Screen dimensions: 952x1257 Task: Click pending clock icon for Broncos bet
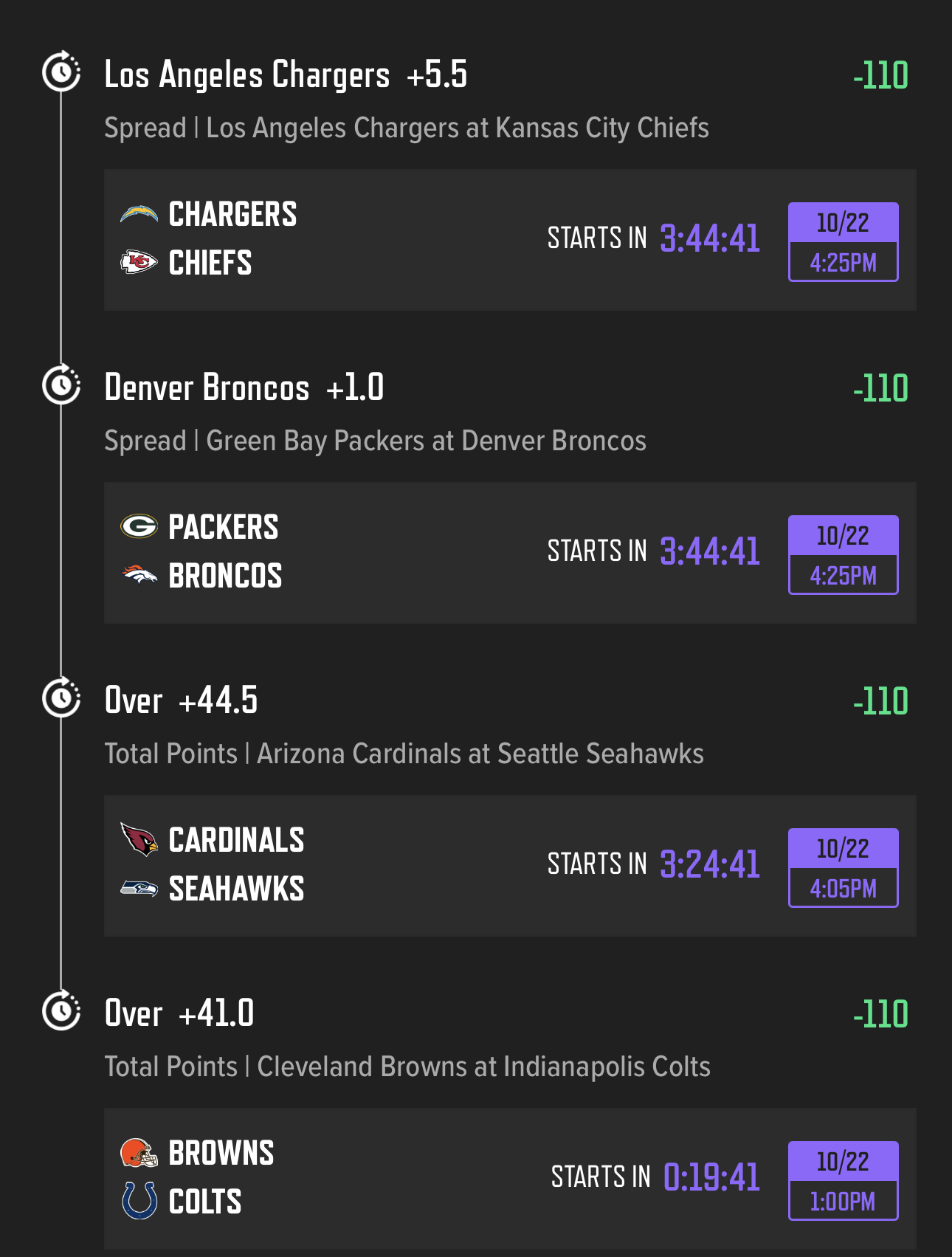pyautogui.click(x=61, y=385)
